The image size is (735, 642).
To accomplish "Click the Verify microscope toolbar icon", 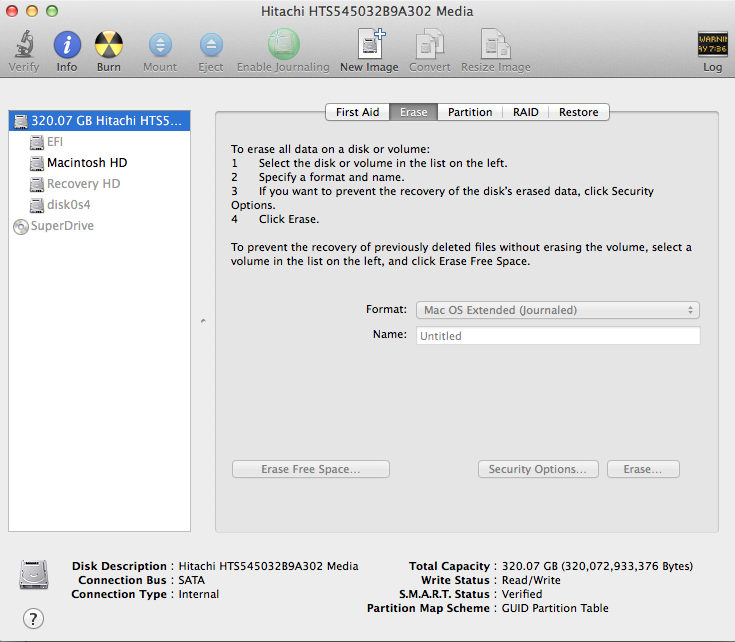I will [x=24, y=45].
